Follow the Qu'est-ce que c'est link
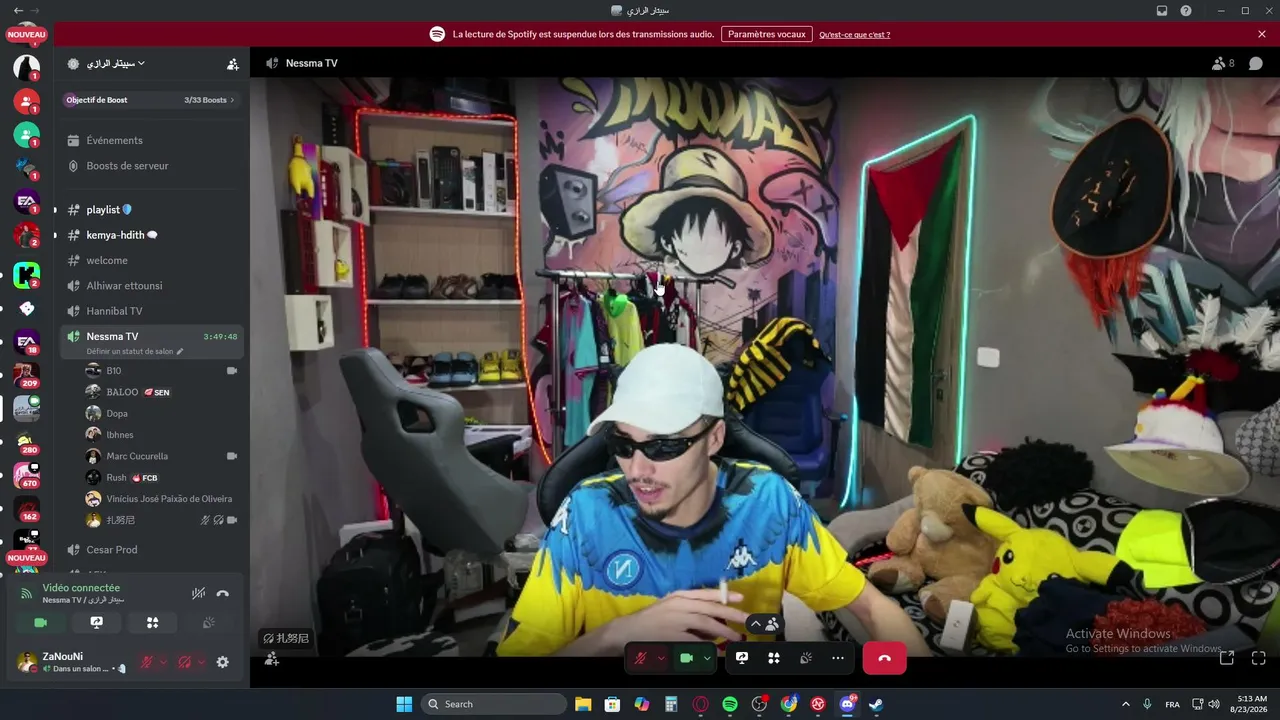The image size is (1280, 720). tap(855, 35)
